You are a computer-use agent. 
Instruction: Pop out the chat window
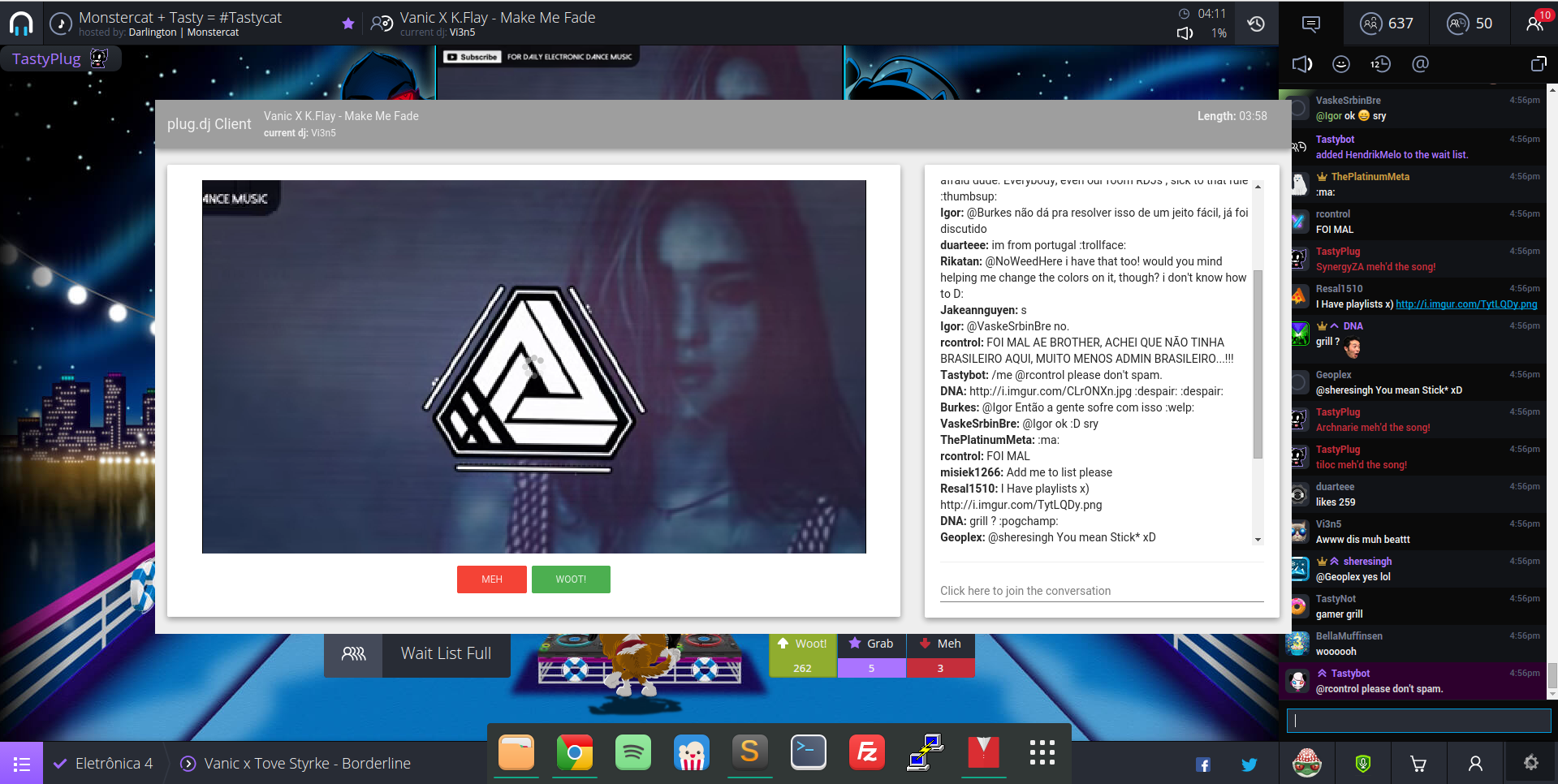coord(1539,64)
